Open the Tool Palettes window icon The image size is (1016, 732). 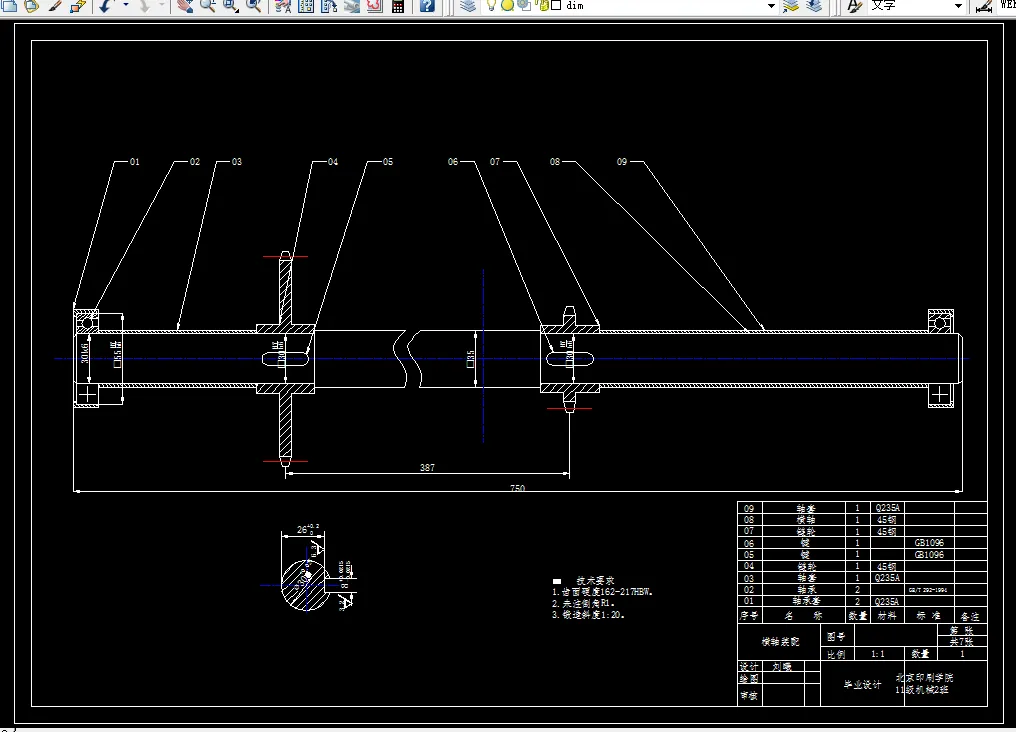[x=329, y=6]
